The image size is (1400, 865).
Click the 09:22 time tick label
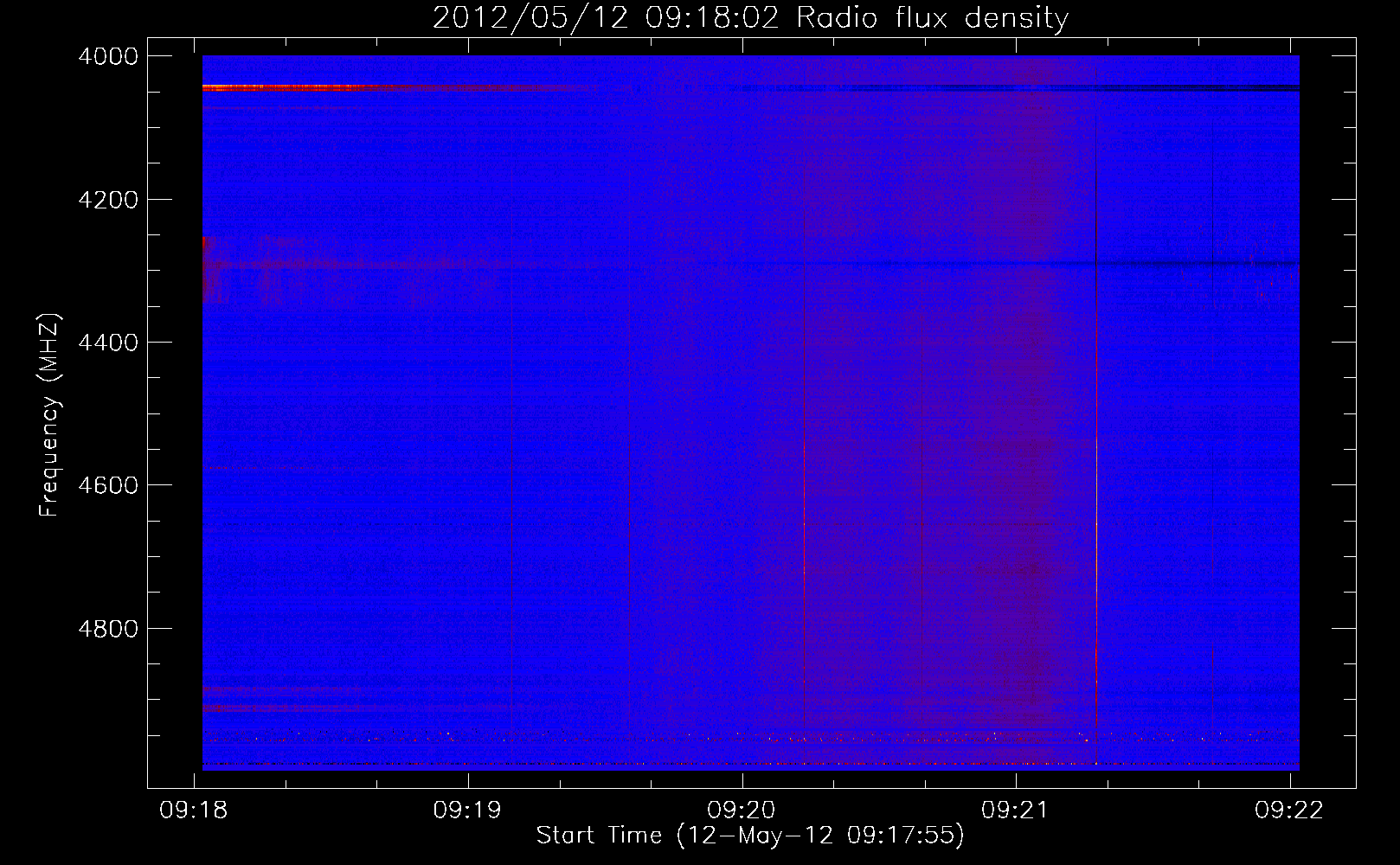pyautogui.click(x=1289, y=810)
